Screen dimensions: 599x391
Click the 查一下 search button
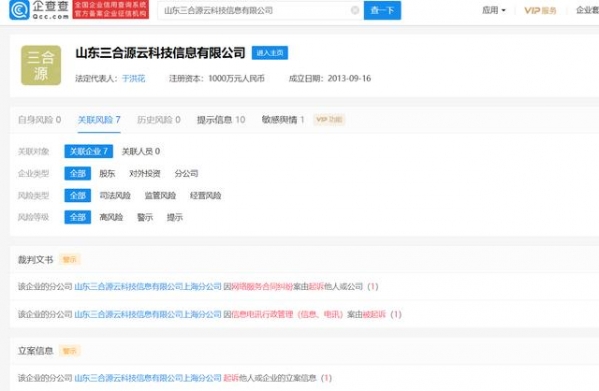point(382,10)
